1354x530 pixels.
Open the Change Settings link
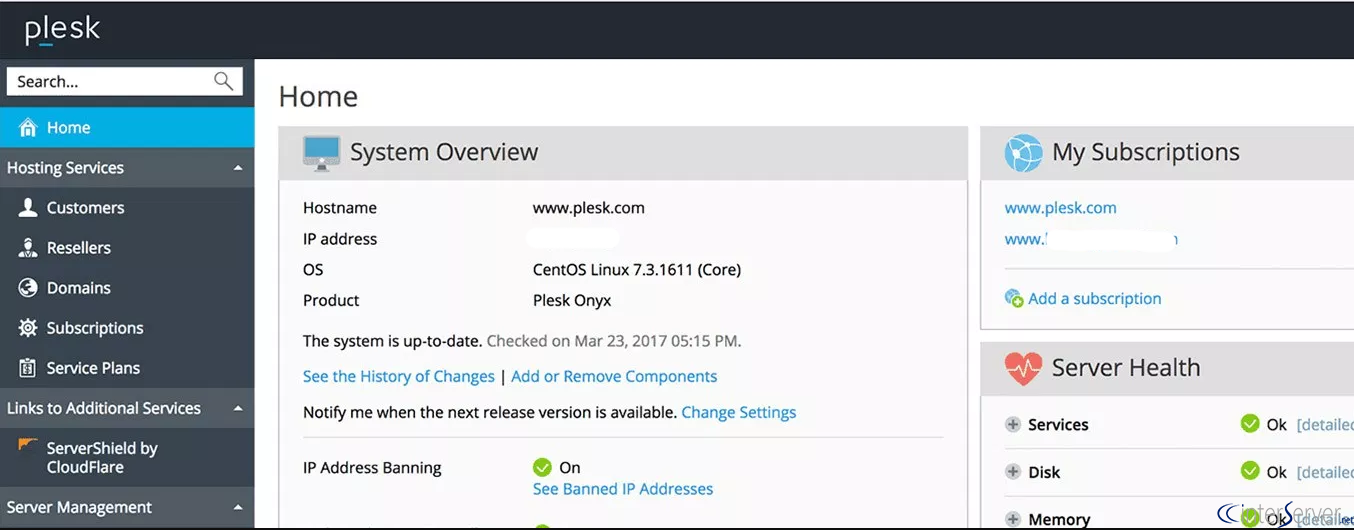pyautogui.click(x=739, y=412)
